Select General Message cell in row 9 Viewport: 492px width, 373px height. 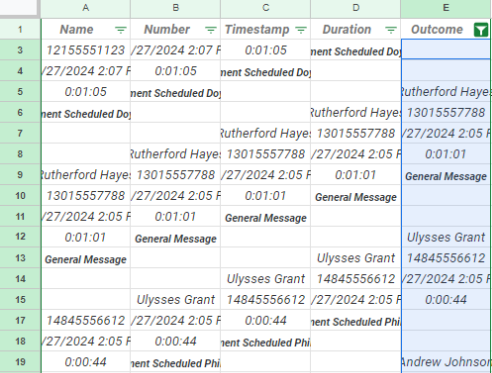tap(446, 175)
